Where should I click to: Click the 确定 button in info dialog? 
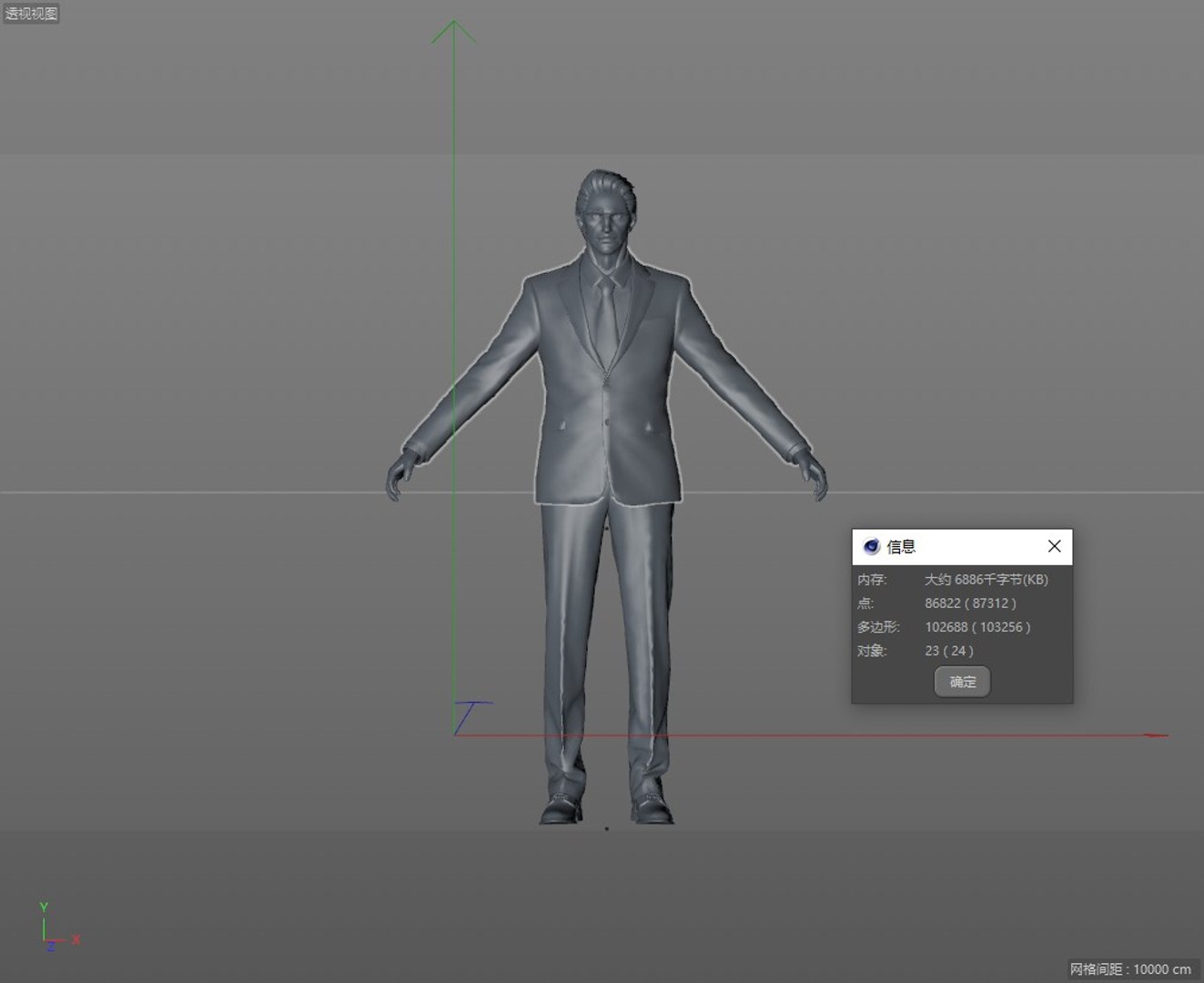pyautogui.click(x=962, y=682)
